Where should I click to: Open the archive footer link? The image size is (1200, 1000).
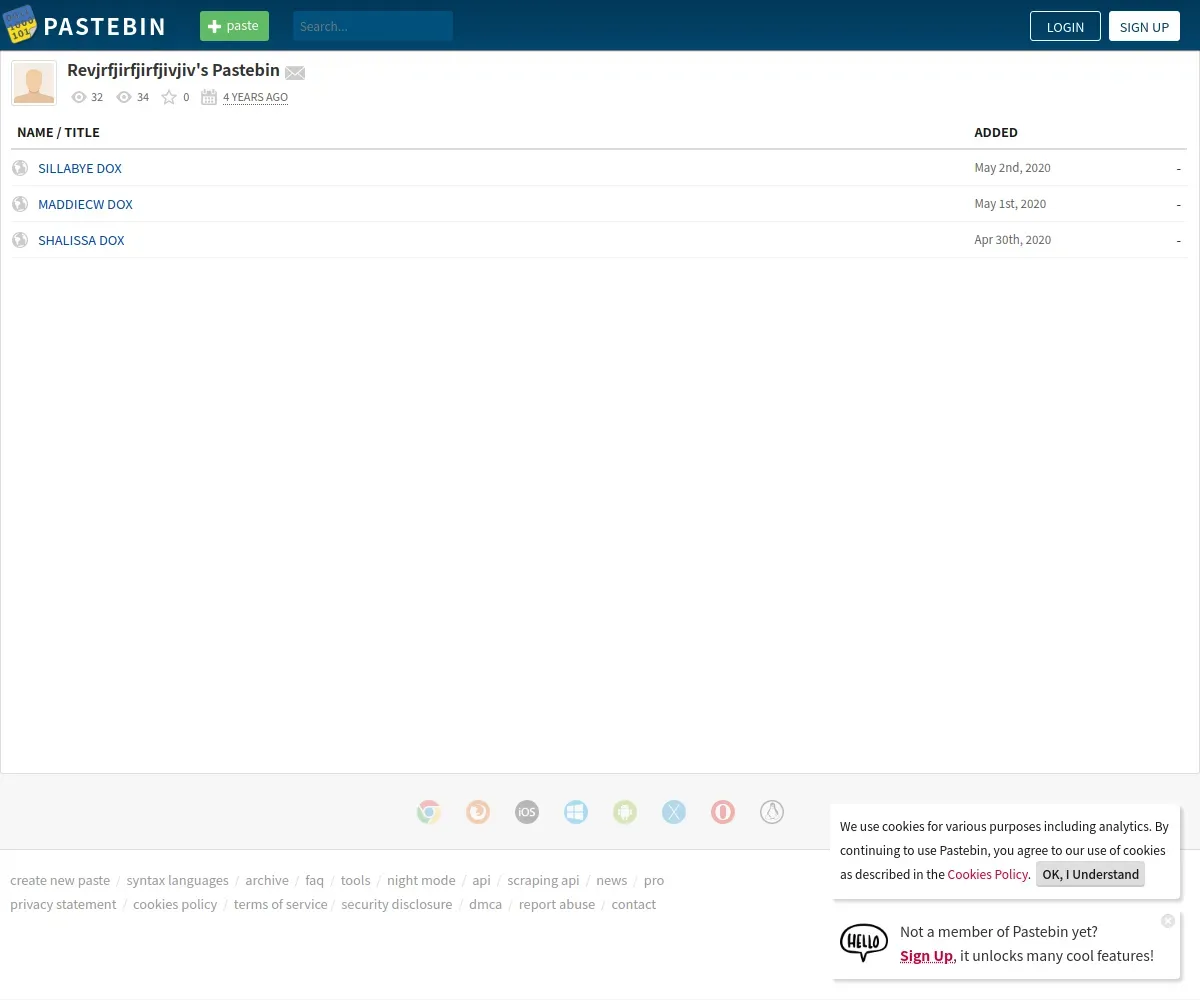tap(267, 880)
